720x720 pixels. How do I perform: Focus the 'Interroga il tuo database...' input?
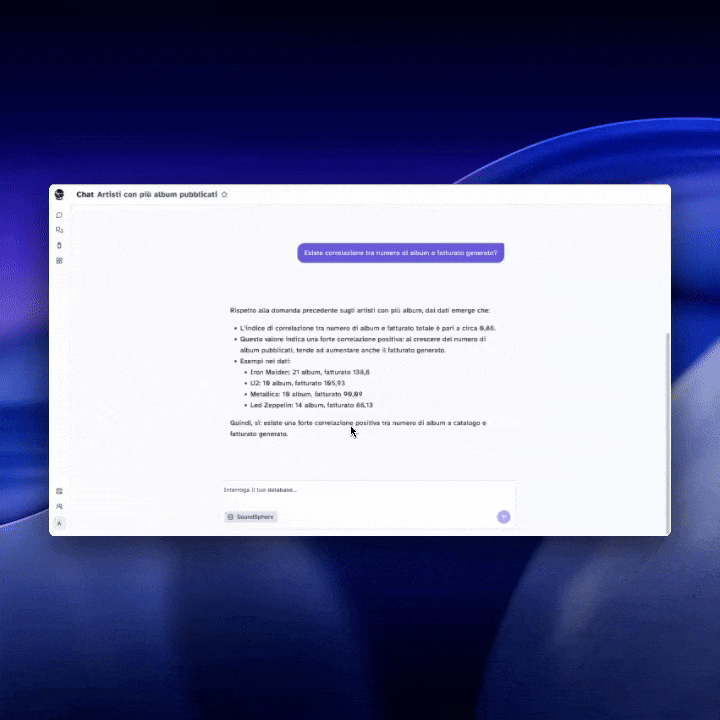pos(368,490)
